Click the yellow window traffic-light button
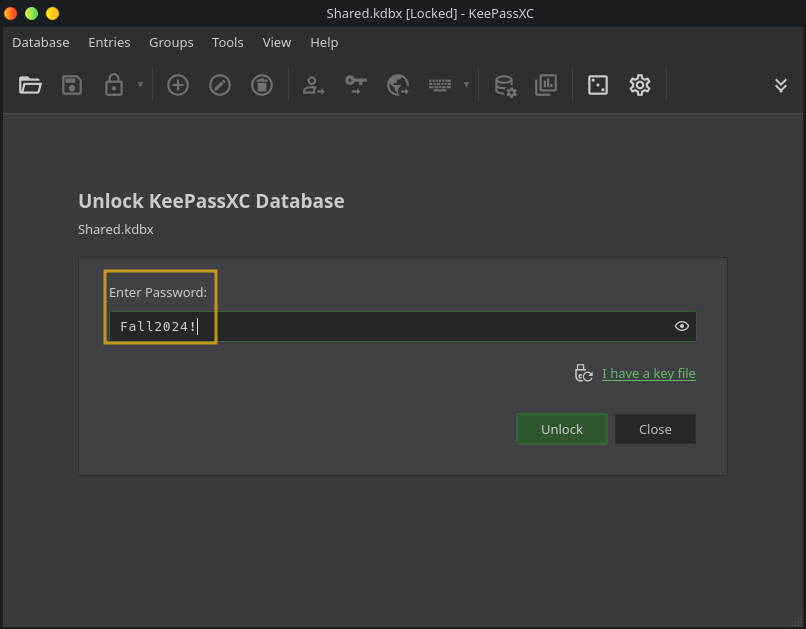 [x=52, y=13]
